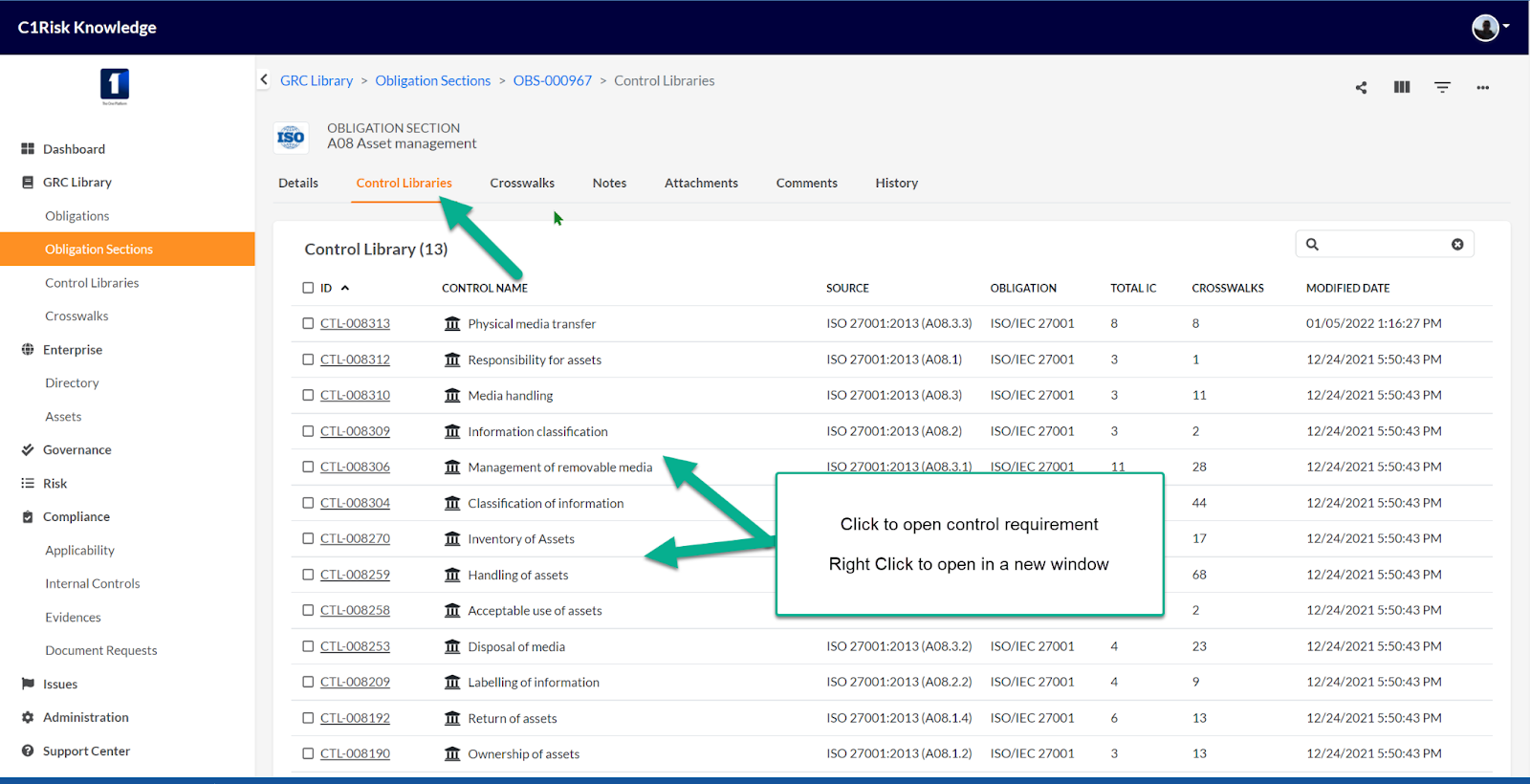
Task: Check the box for CTL-008310
Action: click(308, 395)
